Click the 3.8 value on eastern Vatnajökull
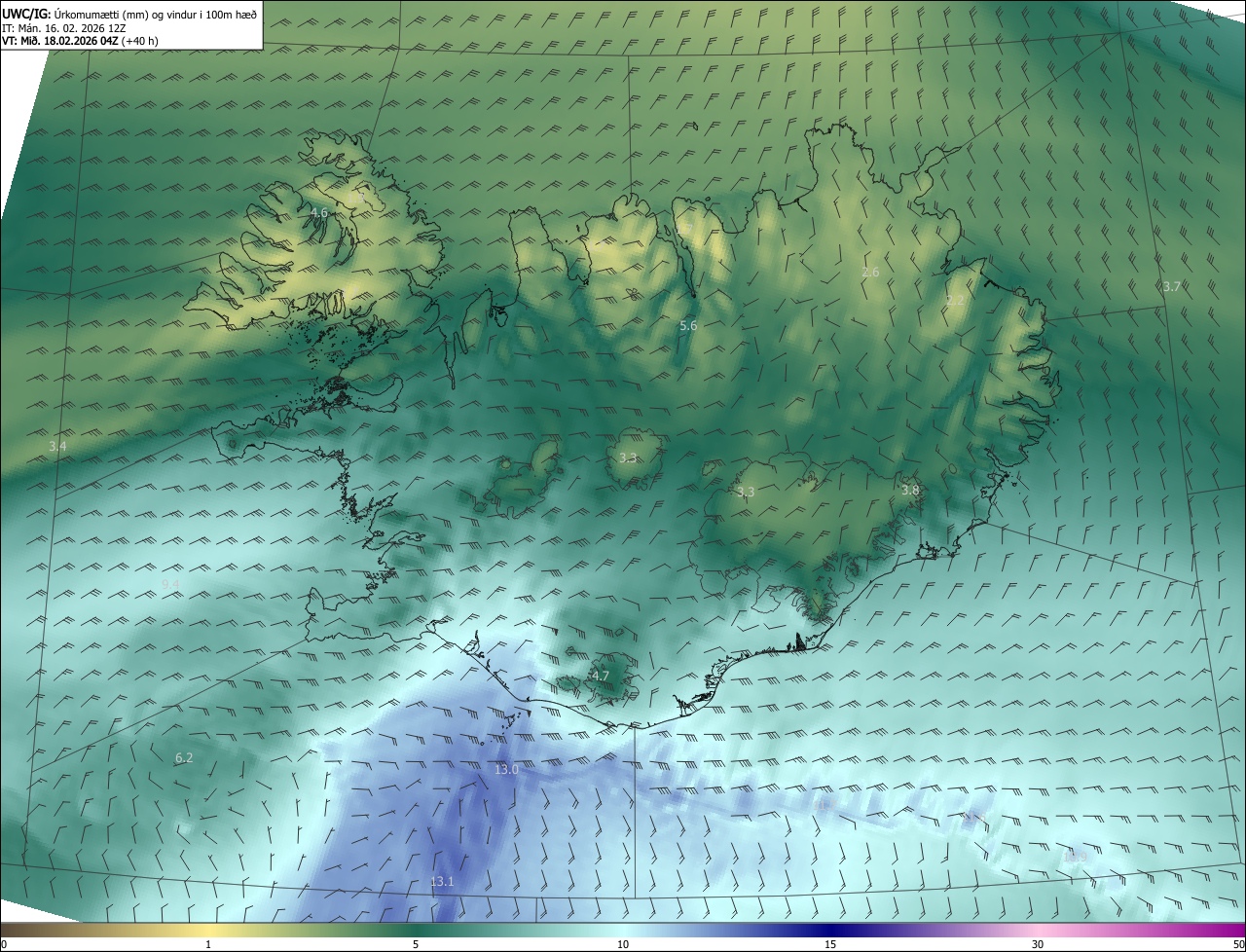Image resolution: width=1246 pixels, height=952 pixels. pyautogui.click(x=910, y=491)
